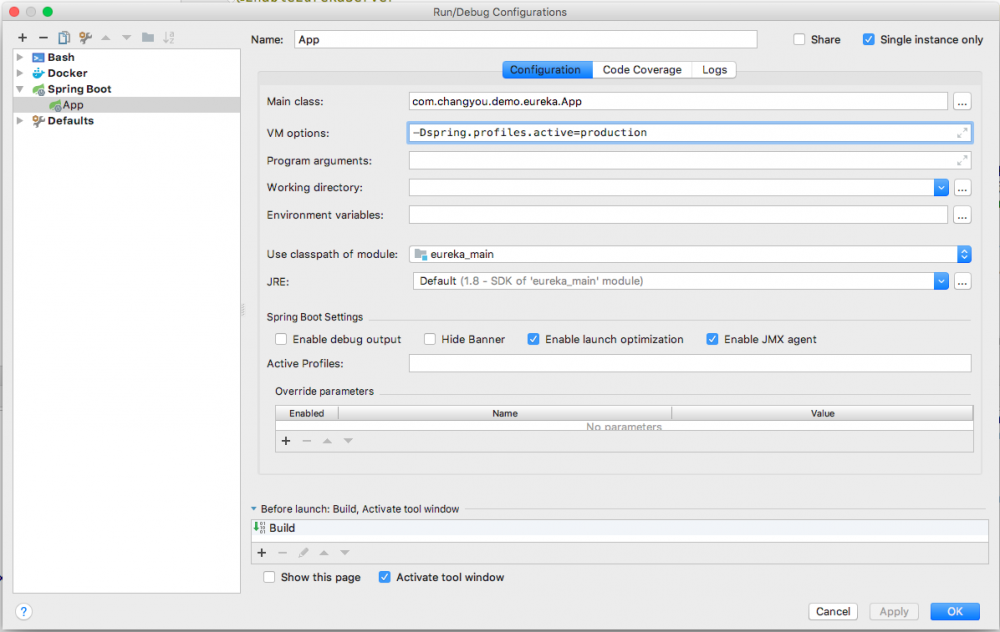The image size is (1000, 632).
Task: Toggle Enable JMX agent
Action: click(x=712, y=339)
